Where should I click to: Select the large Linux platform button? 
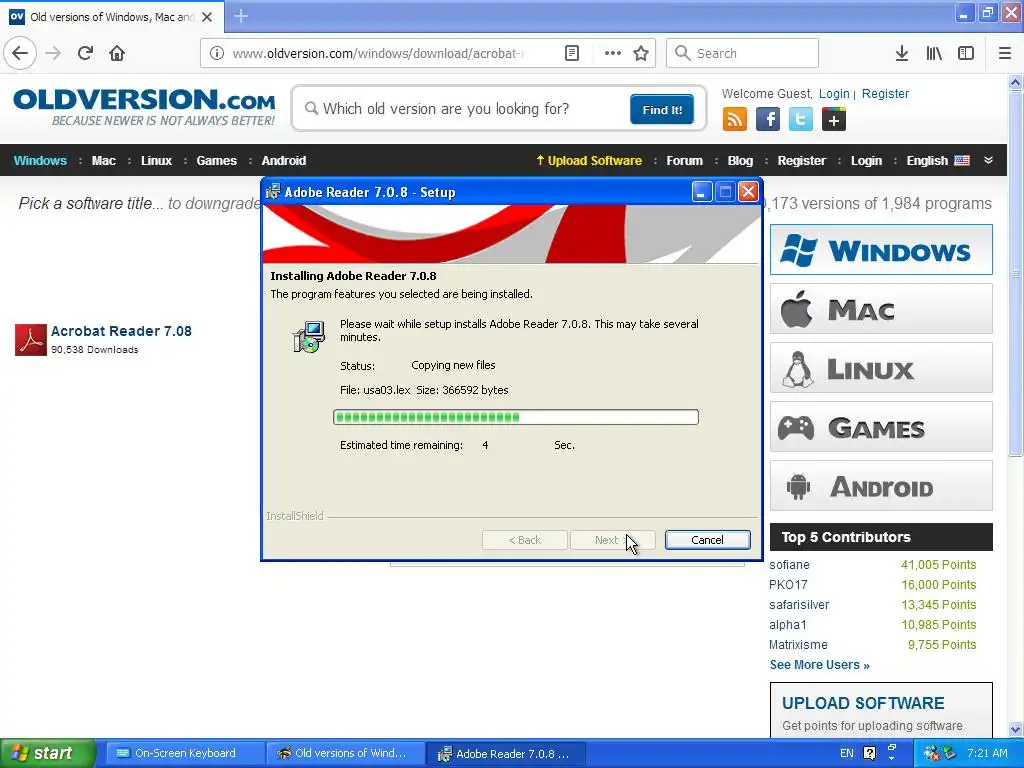[x=881, y=368]
